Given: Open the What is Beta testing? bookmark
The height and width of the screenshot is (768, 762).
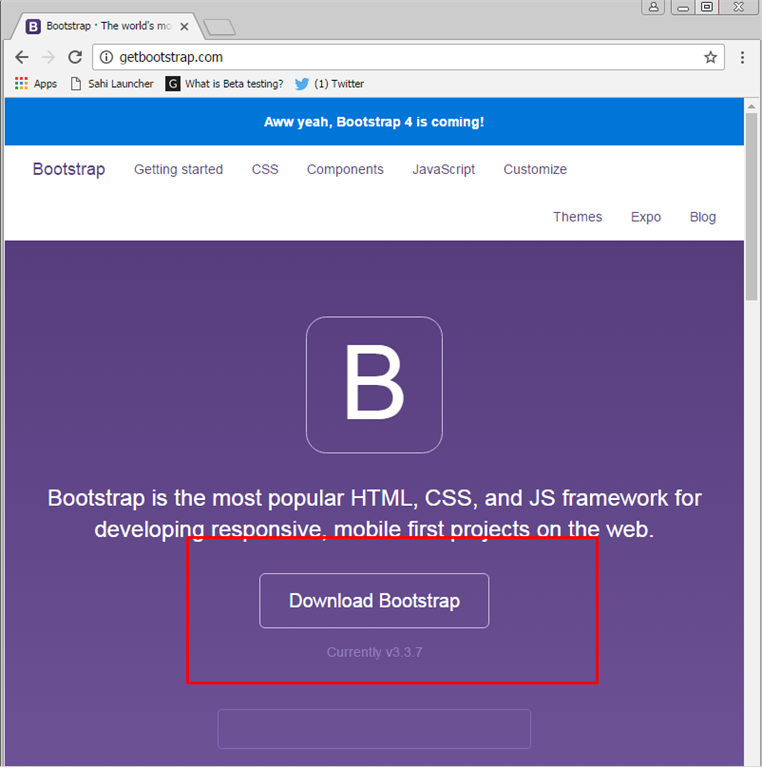Looking at the screenshot, I should click(224, 84).
